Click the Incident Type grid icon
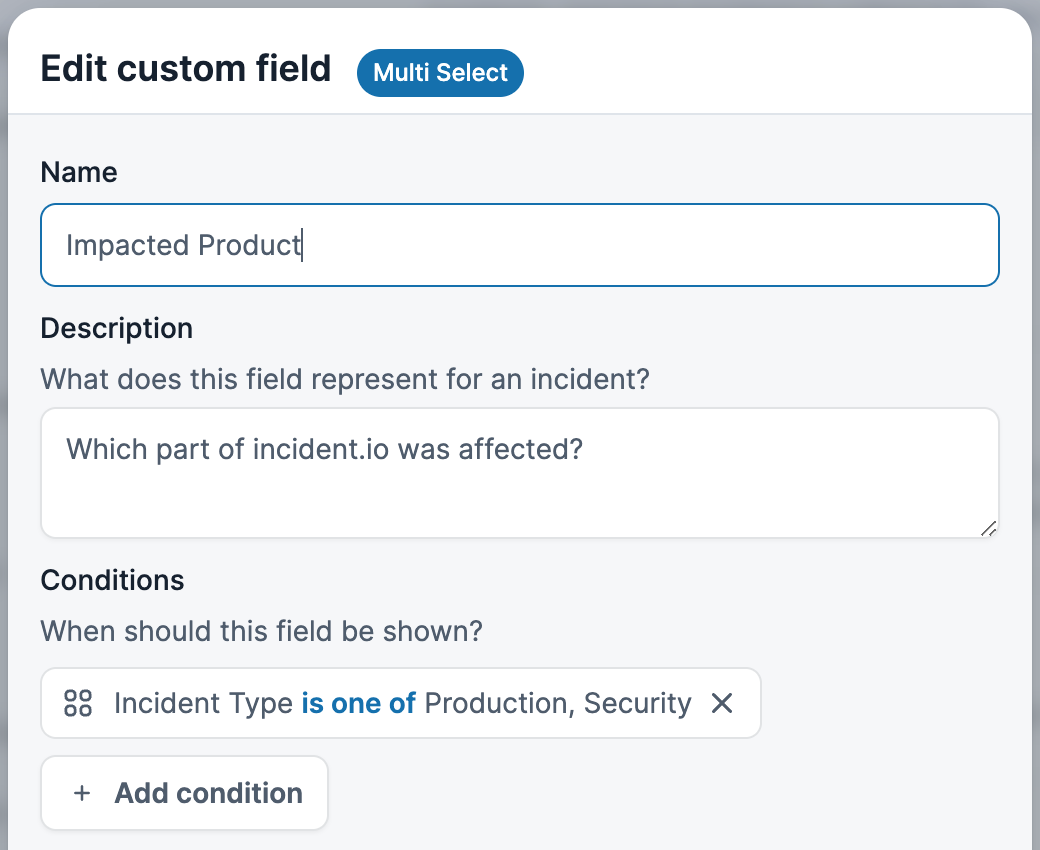Screen dimensions: 1040x850 pyautogui.click(x=78, y=703)
